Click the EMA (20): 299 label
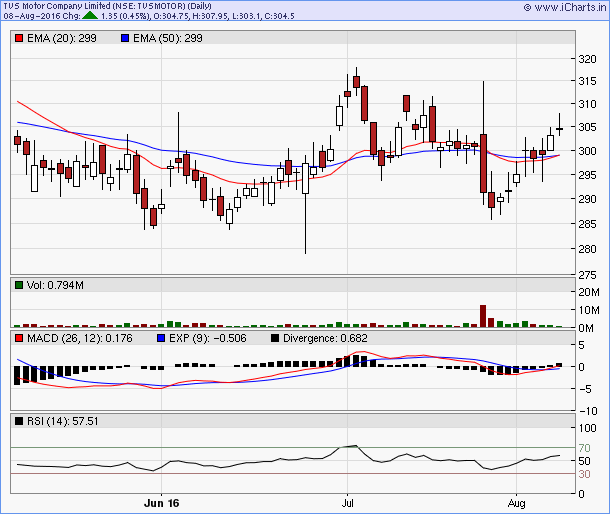This screenshot has height=514, width=610. [61, 38]
